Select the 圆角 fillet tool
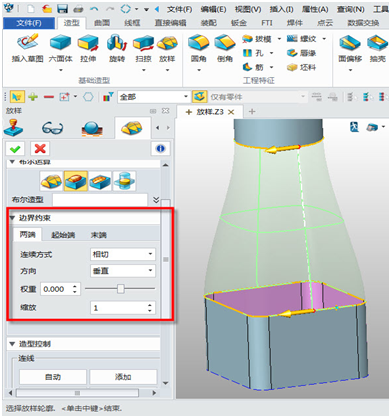The width and height of the screenshot is (391, 418). pos(198,50)
